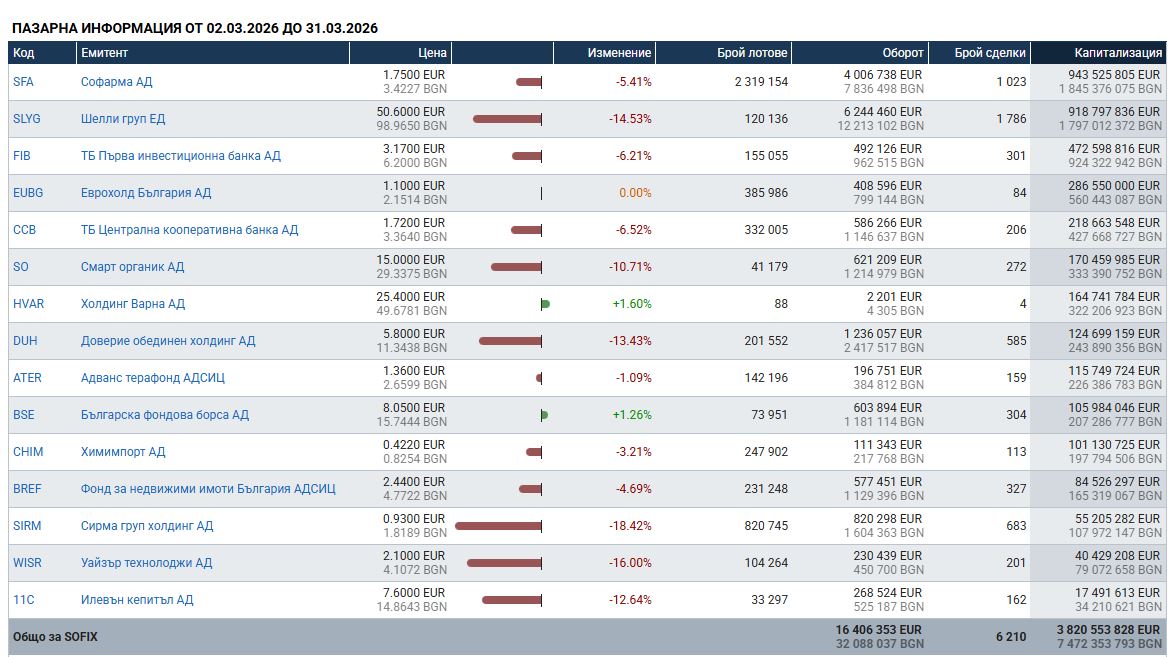Open the Софарма АД issuer link
Screen dimensions: 1173x657
click(117, 82)
